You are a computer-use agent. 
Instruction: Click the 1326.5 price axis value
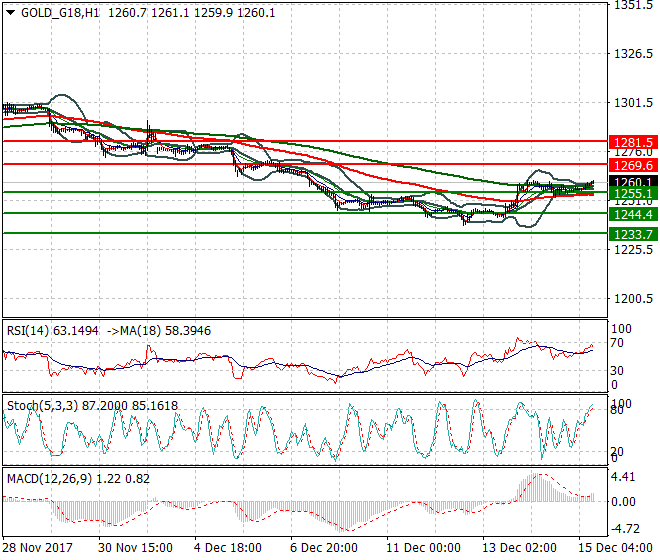pos(634,54)
